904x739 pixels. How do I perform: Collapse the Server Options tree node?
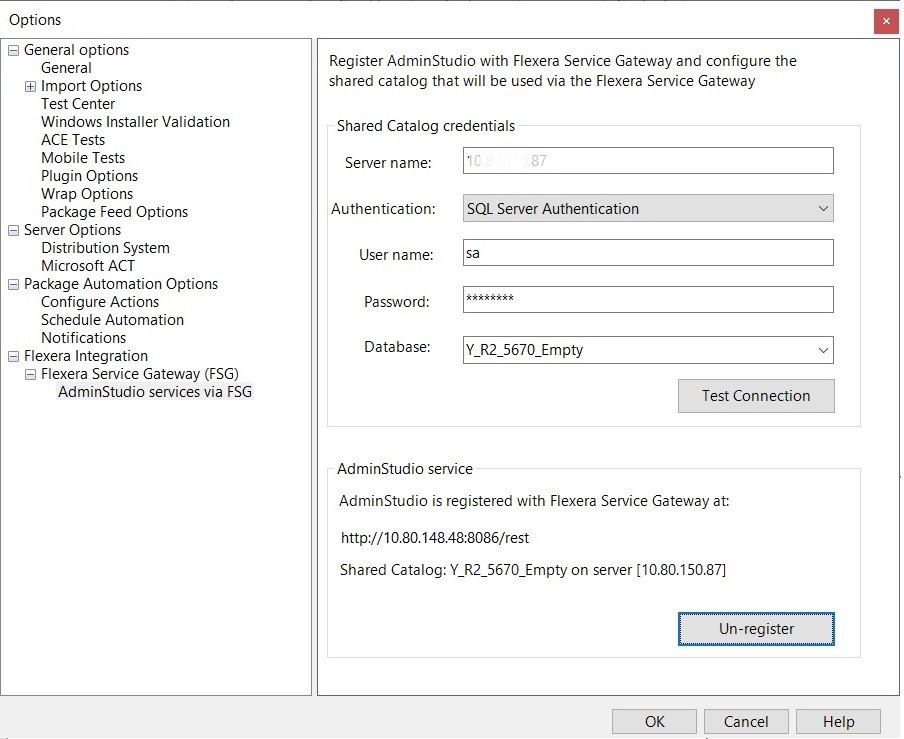click(x=14, y=230)
